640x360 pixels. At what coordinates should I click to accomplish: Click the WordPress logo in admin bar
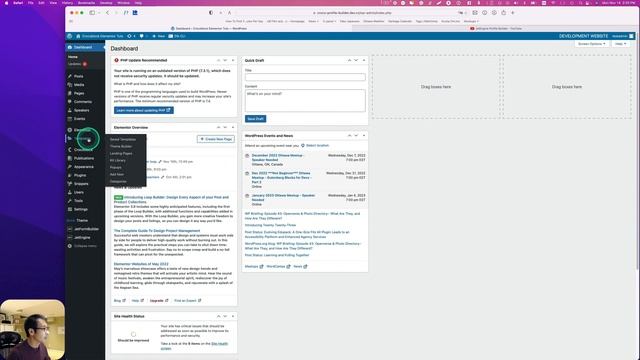click(70, 36)
